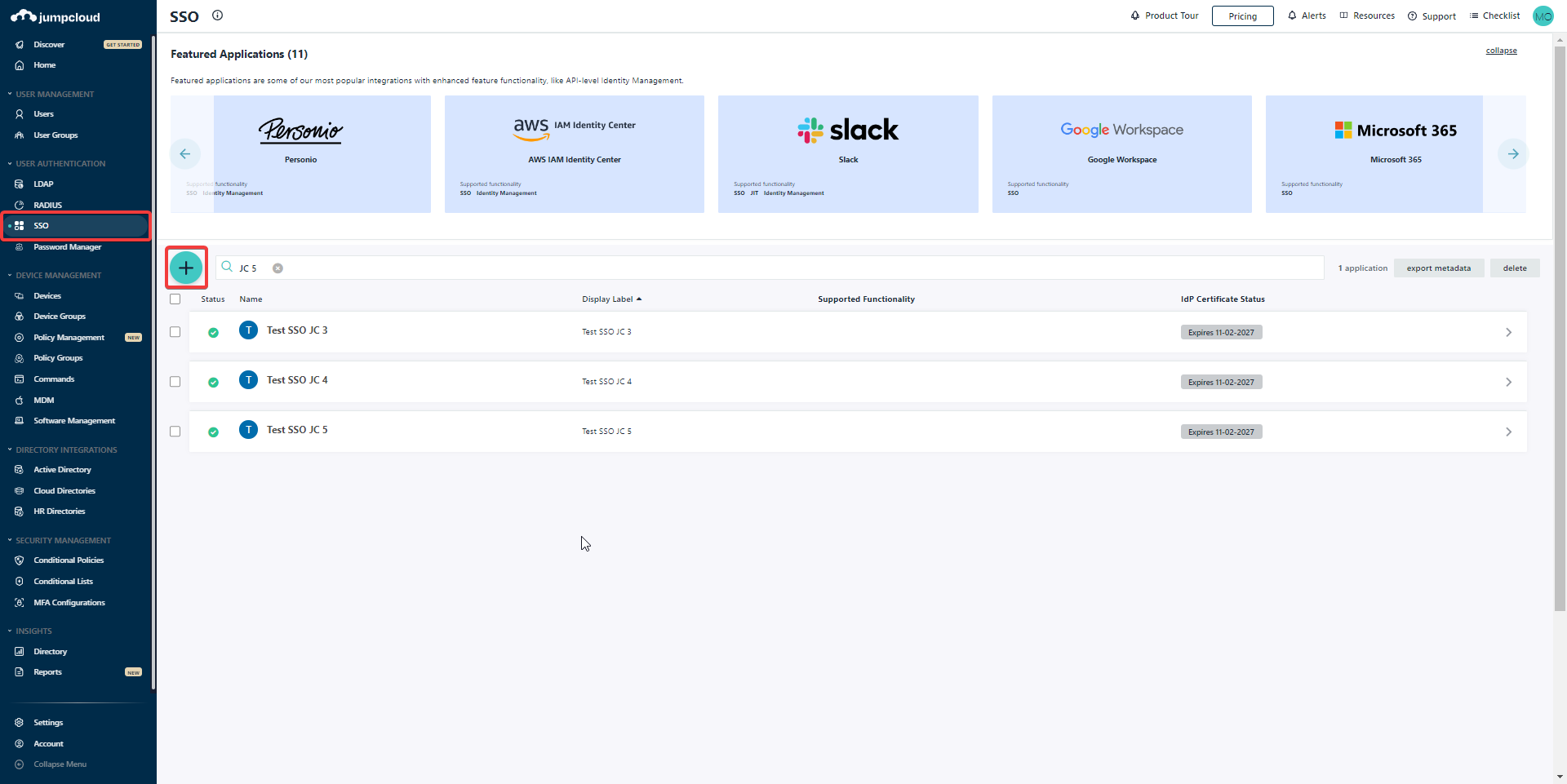
Task: Open the Password Manager section
Action: pyautogui.click(x=68, y=246)
